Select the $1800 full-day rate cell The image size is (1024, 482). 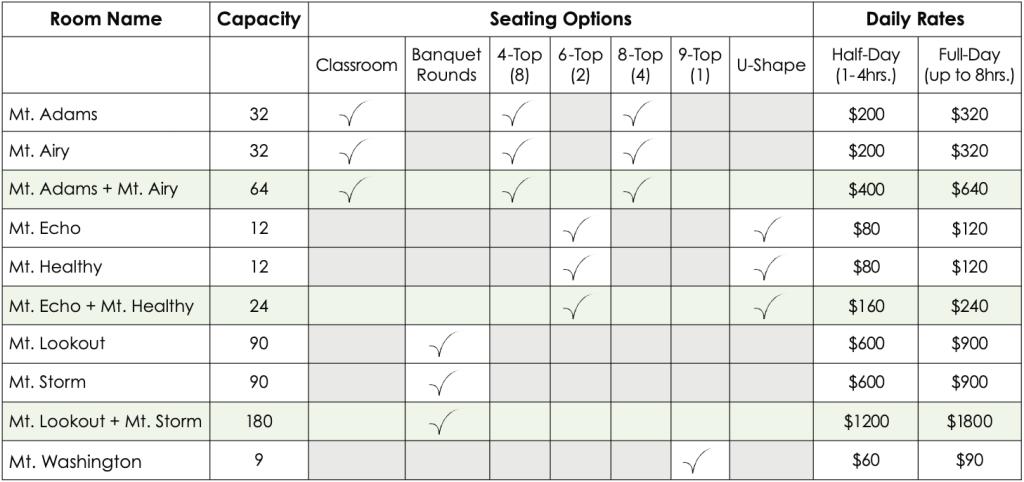click(x=969, y=422)
